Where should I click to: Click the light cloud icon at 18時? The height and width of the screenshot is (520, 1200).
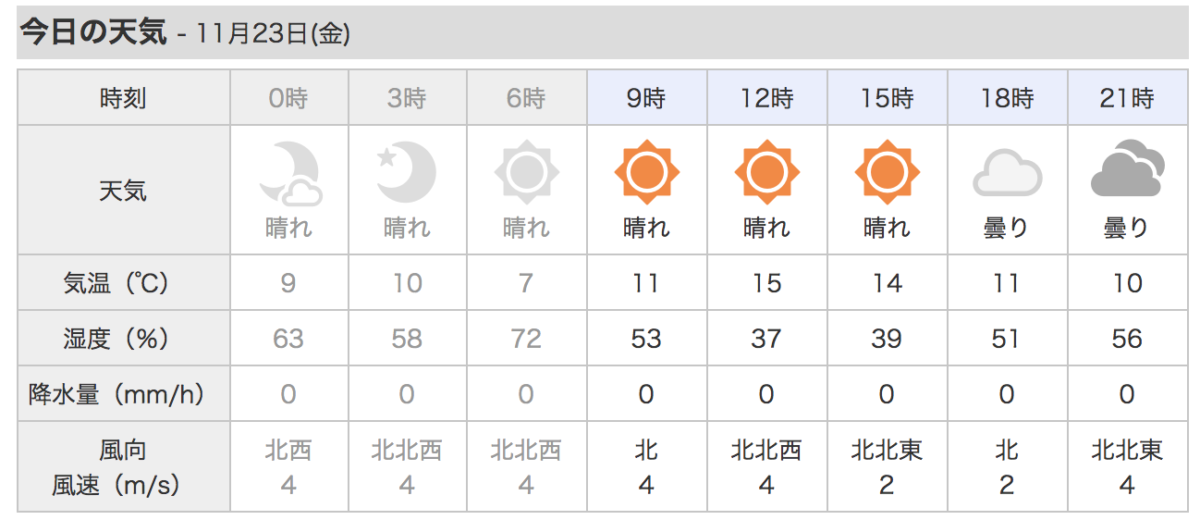tap(1007, 174)
